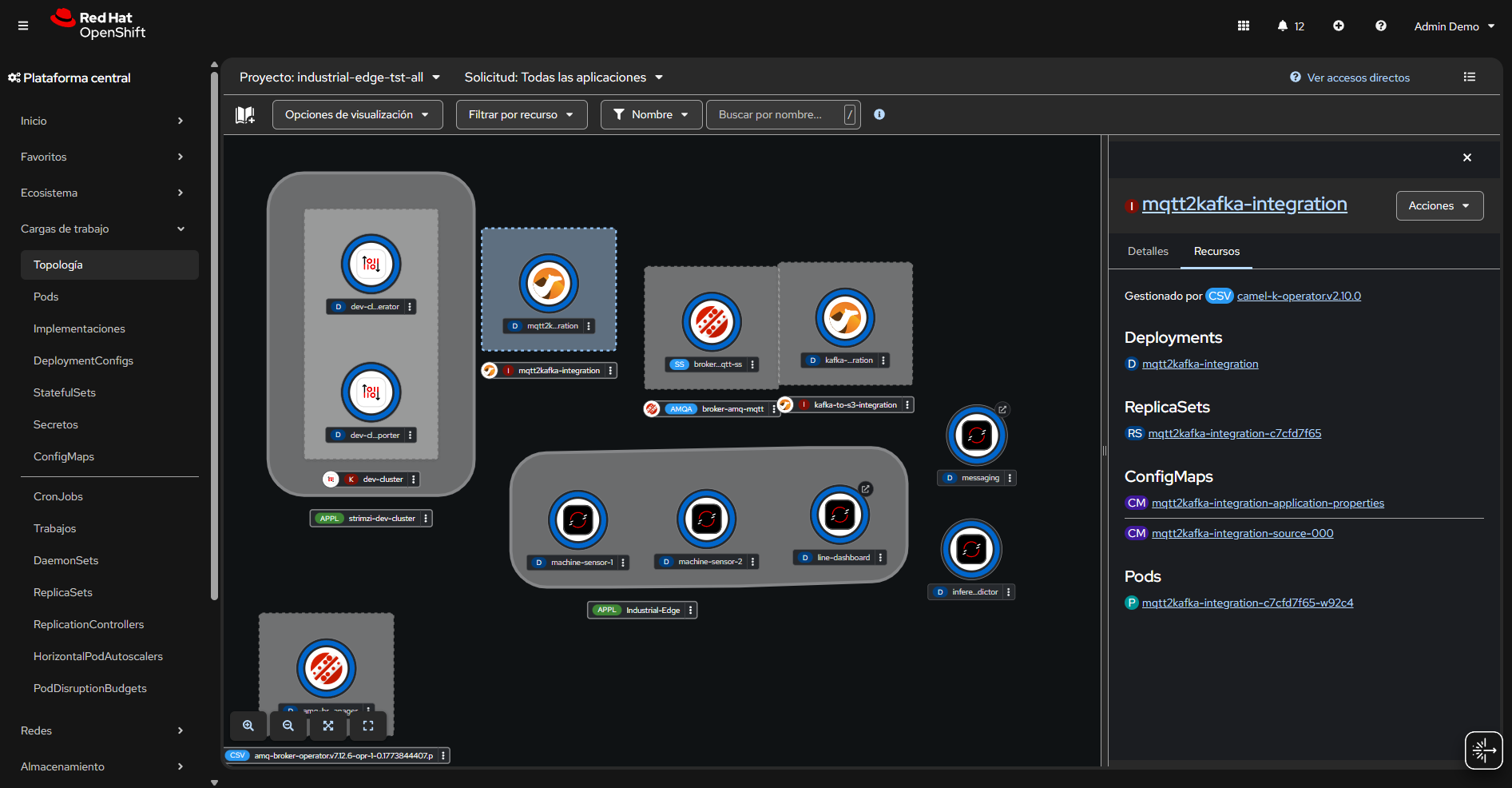Select the mqtt2k..ration Camel node
1512x788 pixels.
[x=549, y=284]
